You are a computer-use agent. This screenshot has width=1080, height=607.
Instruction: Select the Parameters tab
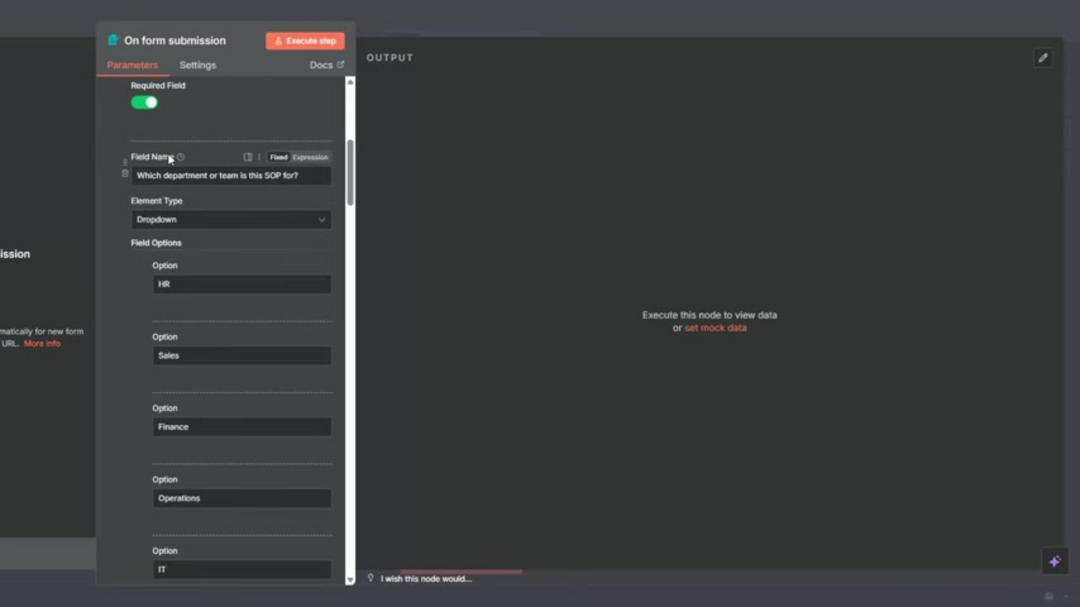[x=132, y=65]
